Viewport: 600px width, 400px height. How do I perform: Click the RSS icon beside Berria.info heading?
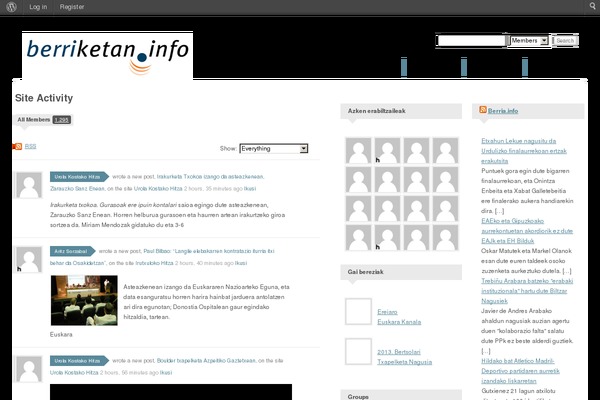(x=483, y=110)
